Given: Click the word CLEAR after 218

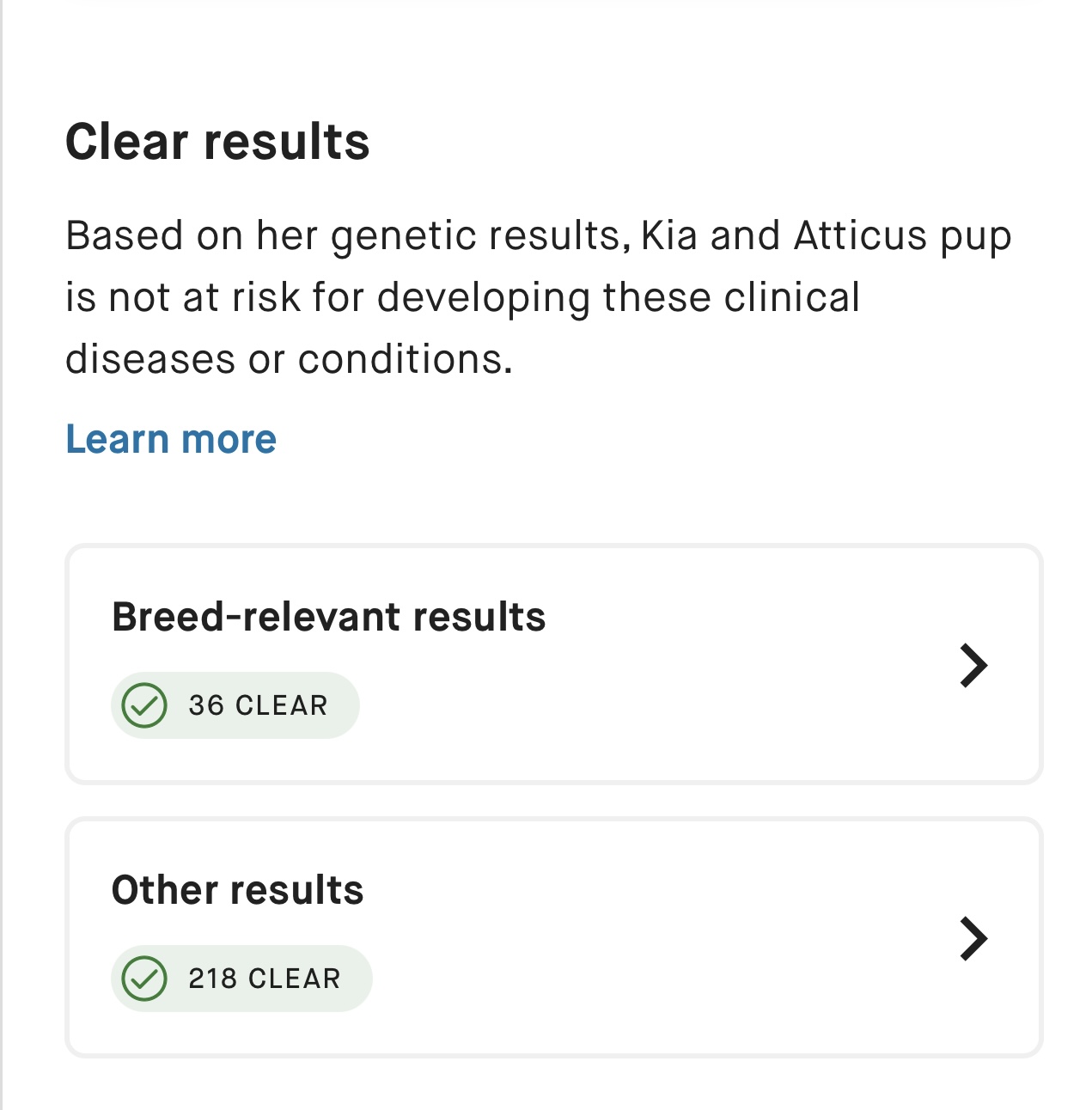Looking at the screenshot, I should point(295,979).
